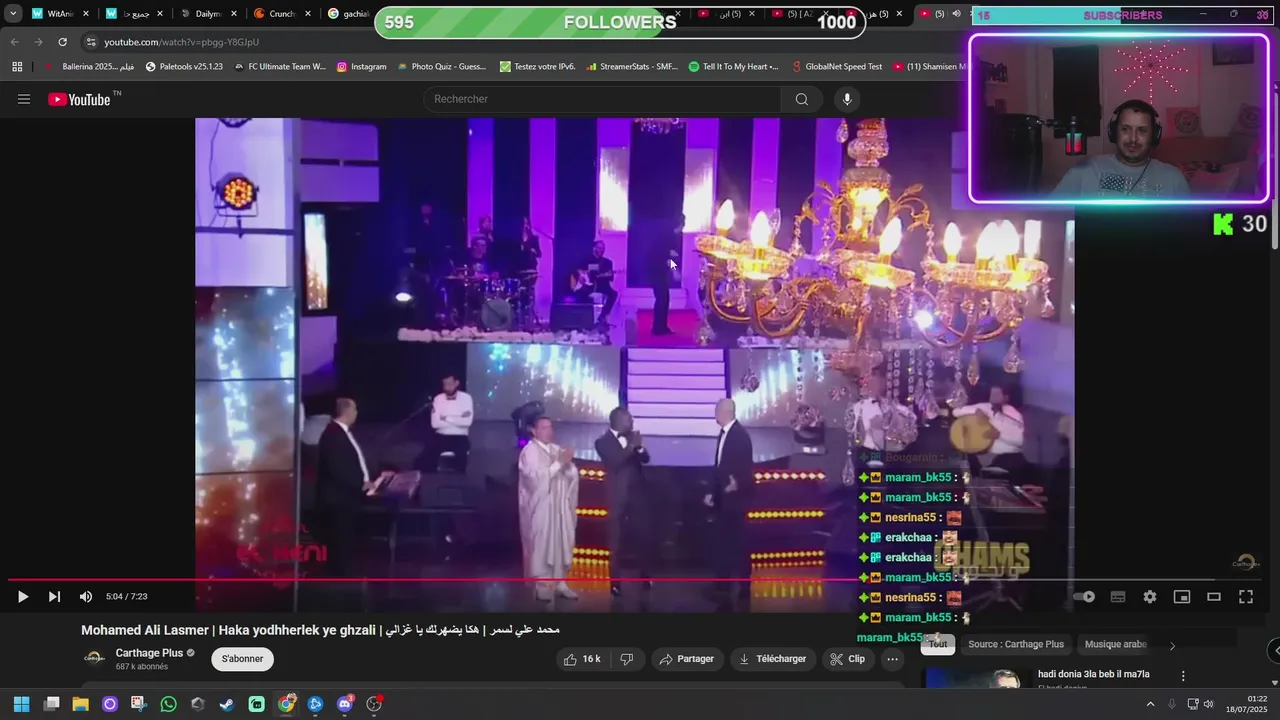Toggle subtitles in the player controls

(1118, 597)
